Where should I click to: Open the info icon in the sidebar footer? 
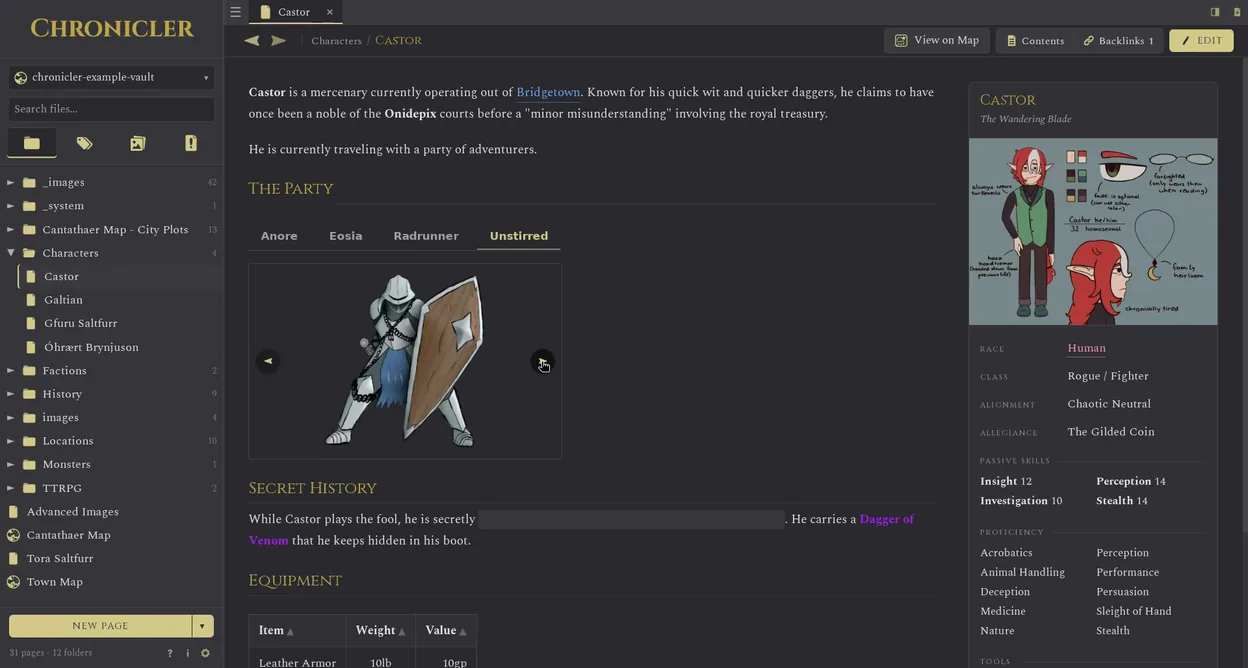click(187, 653)
